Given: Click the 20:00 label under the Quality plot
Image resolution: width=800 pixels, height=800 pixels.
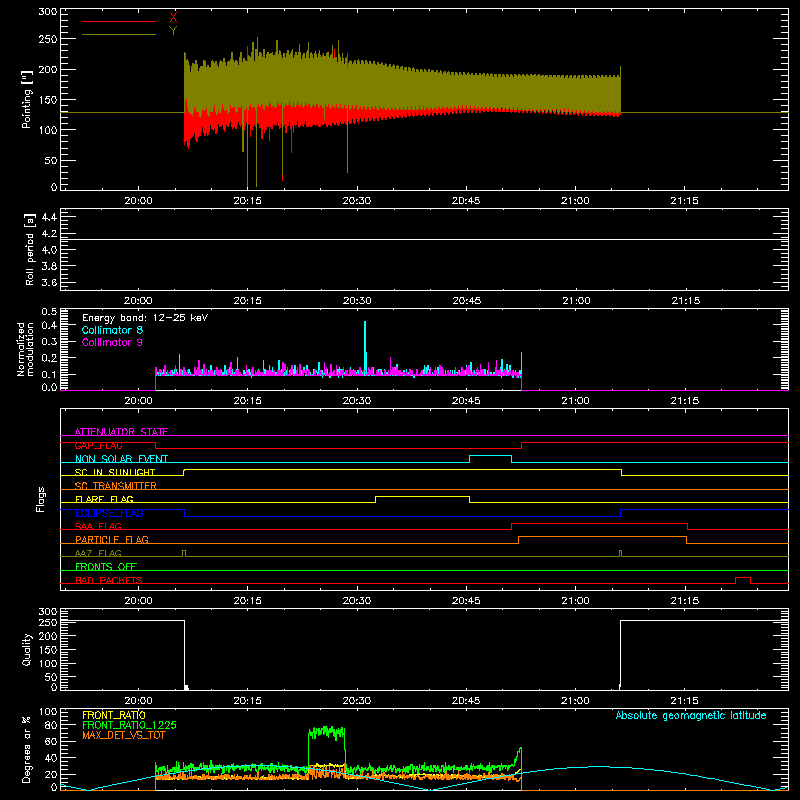Looking at the screenshot, I should [x=138, y=701].
